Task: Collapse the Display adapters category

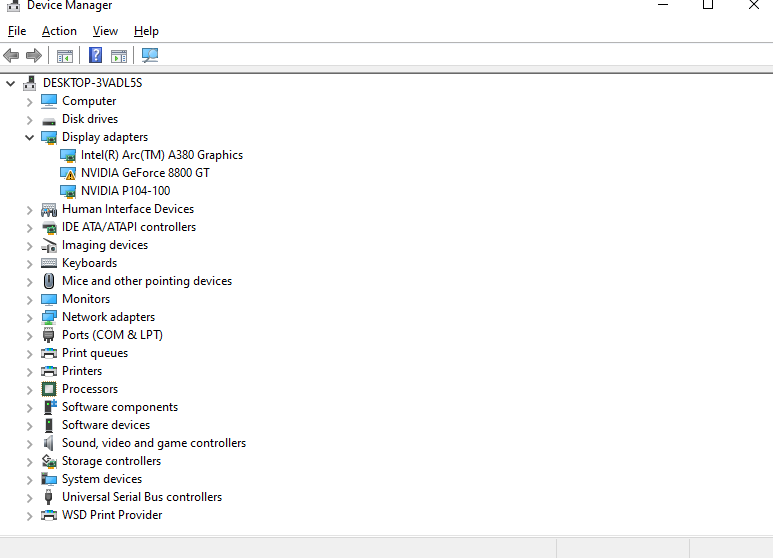Action: 30,137
